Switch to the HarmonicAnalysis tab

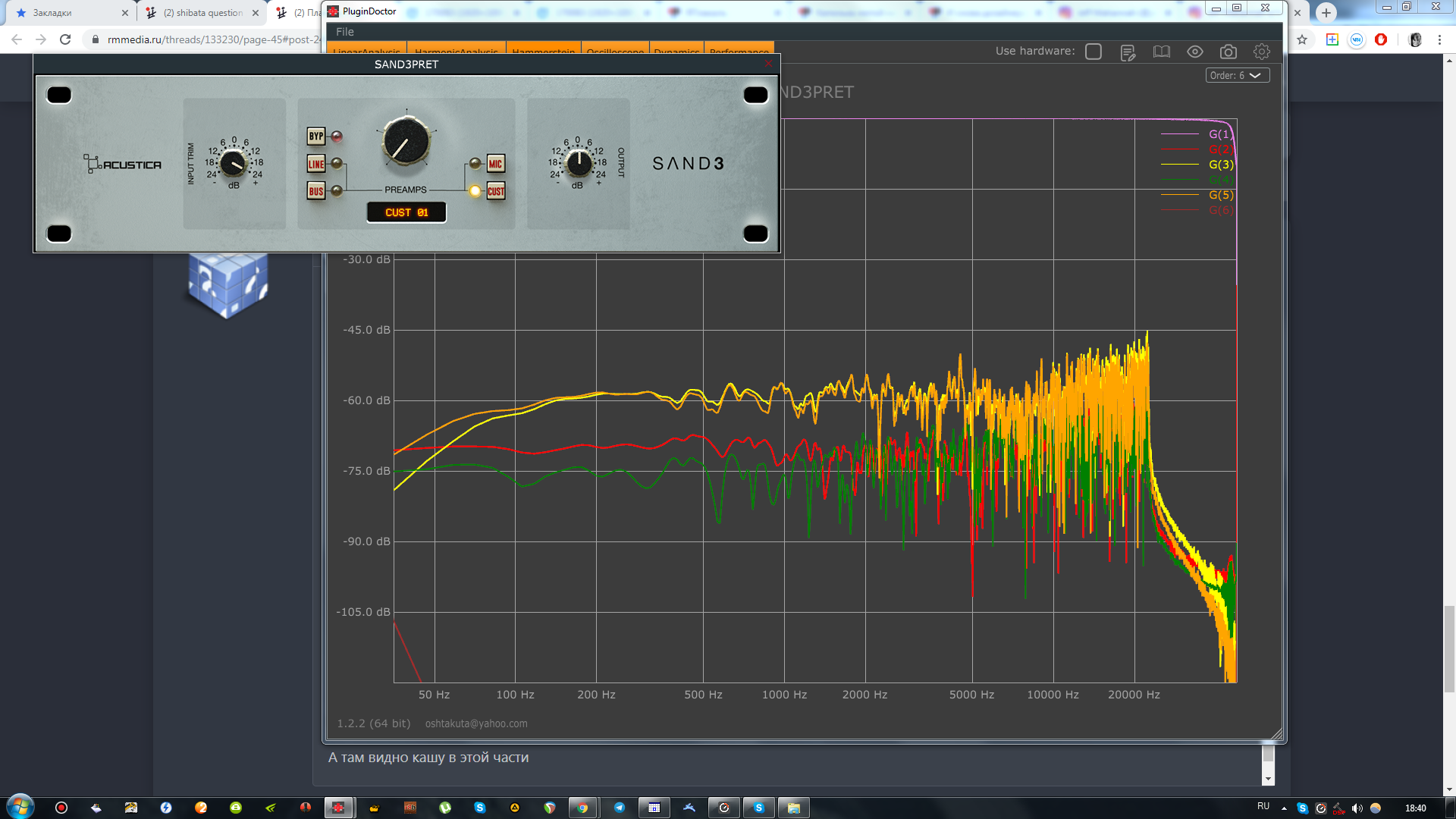point(457,49)
